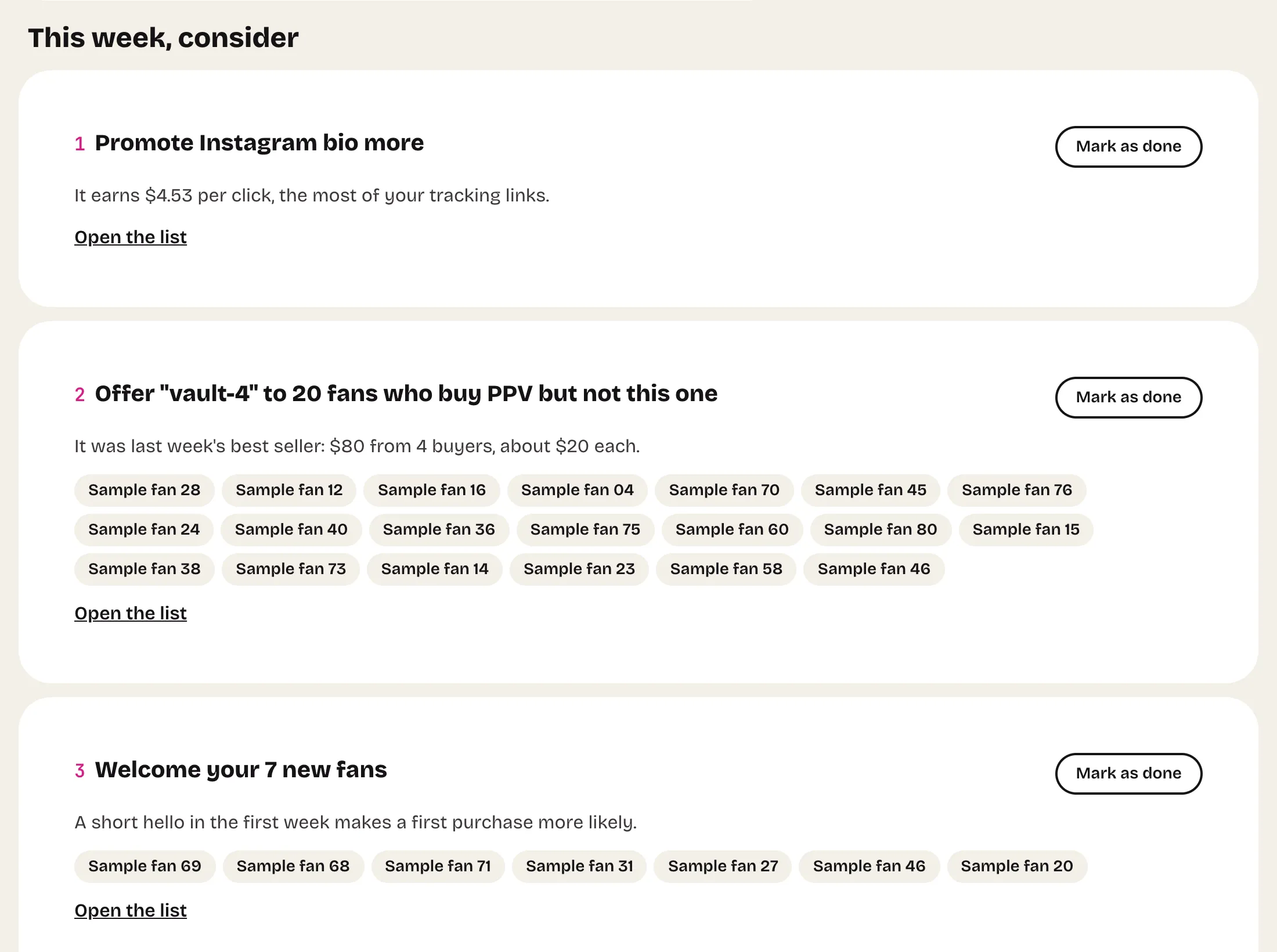Screen dimensions: 1277x952
Task: Pick the Sample fan 80 chip
Action: pyautogui.click(x=881, y=529)
